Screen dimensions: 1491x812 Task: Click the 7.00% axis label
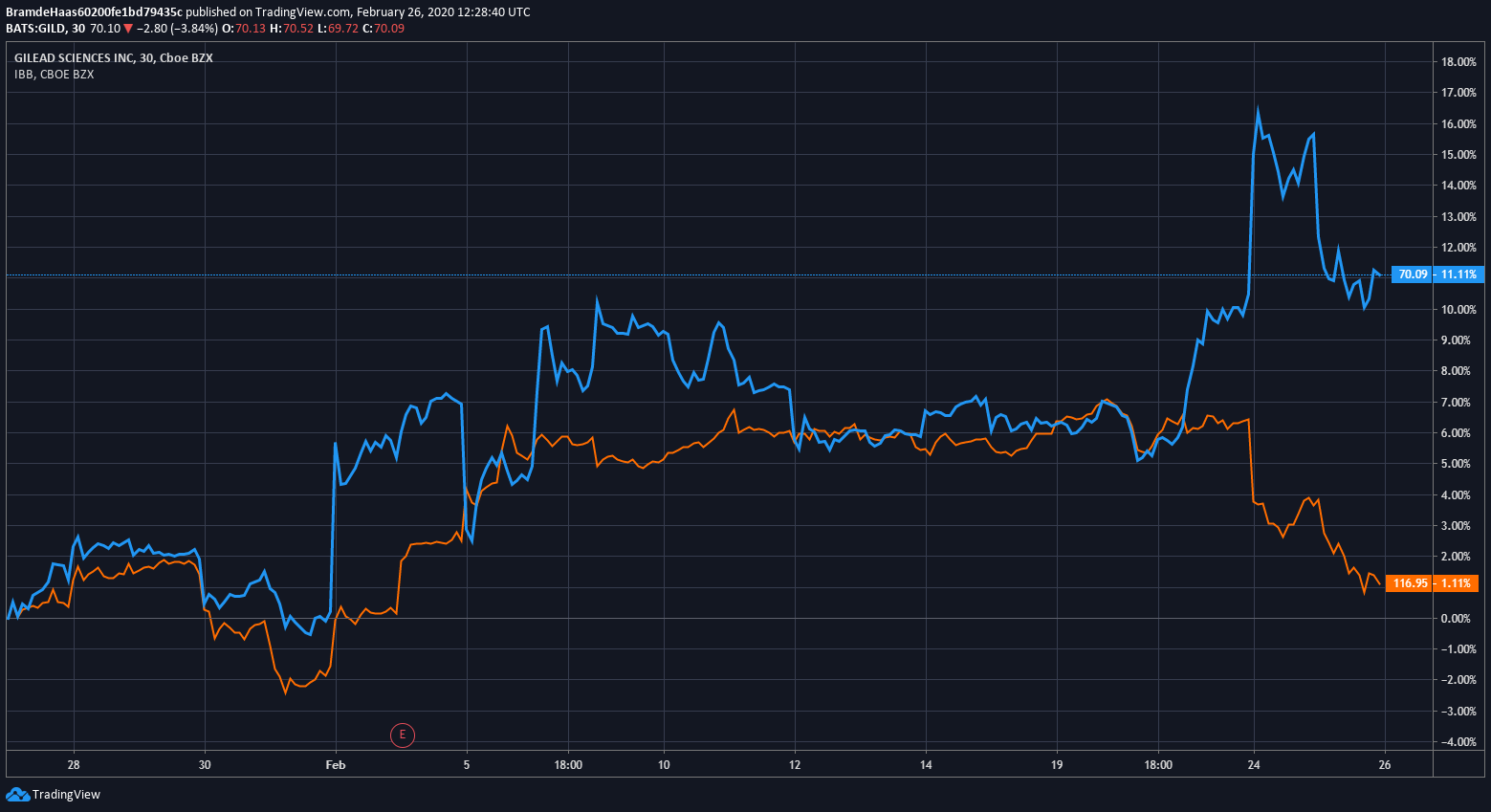pyautogui.click(x=1456, y=403)
